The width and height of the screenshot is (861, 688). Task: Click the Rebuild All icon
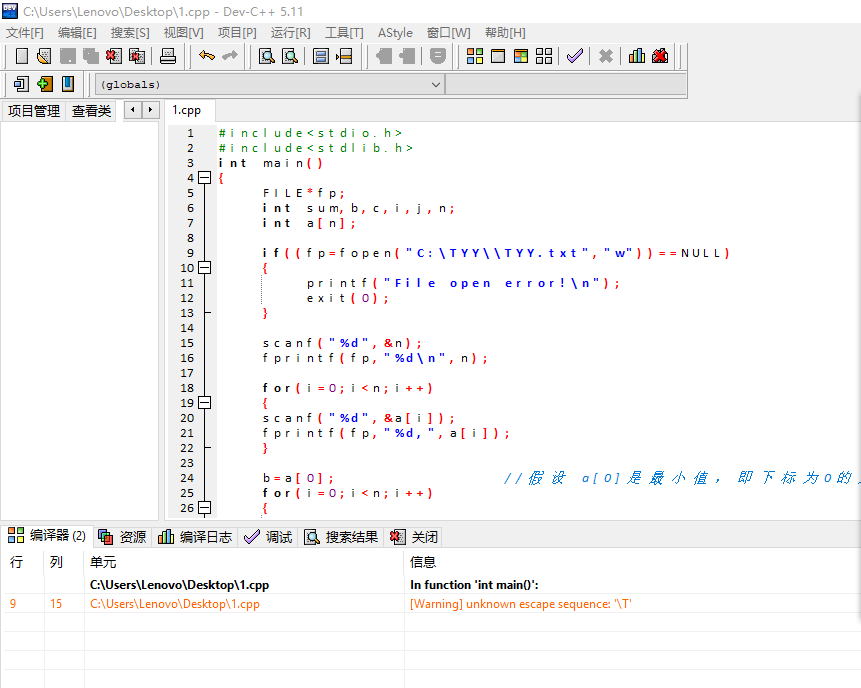coord(544,56)
